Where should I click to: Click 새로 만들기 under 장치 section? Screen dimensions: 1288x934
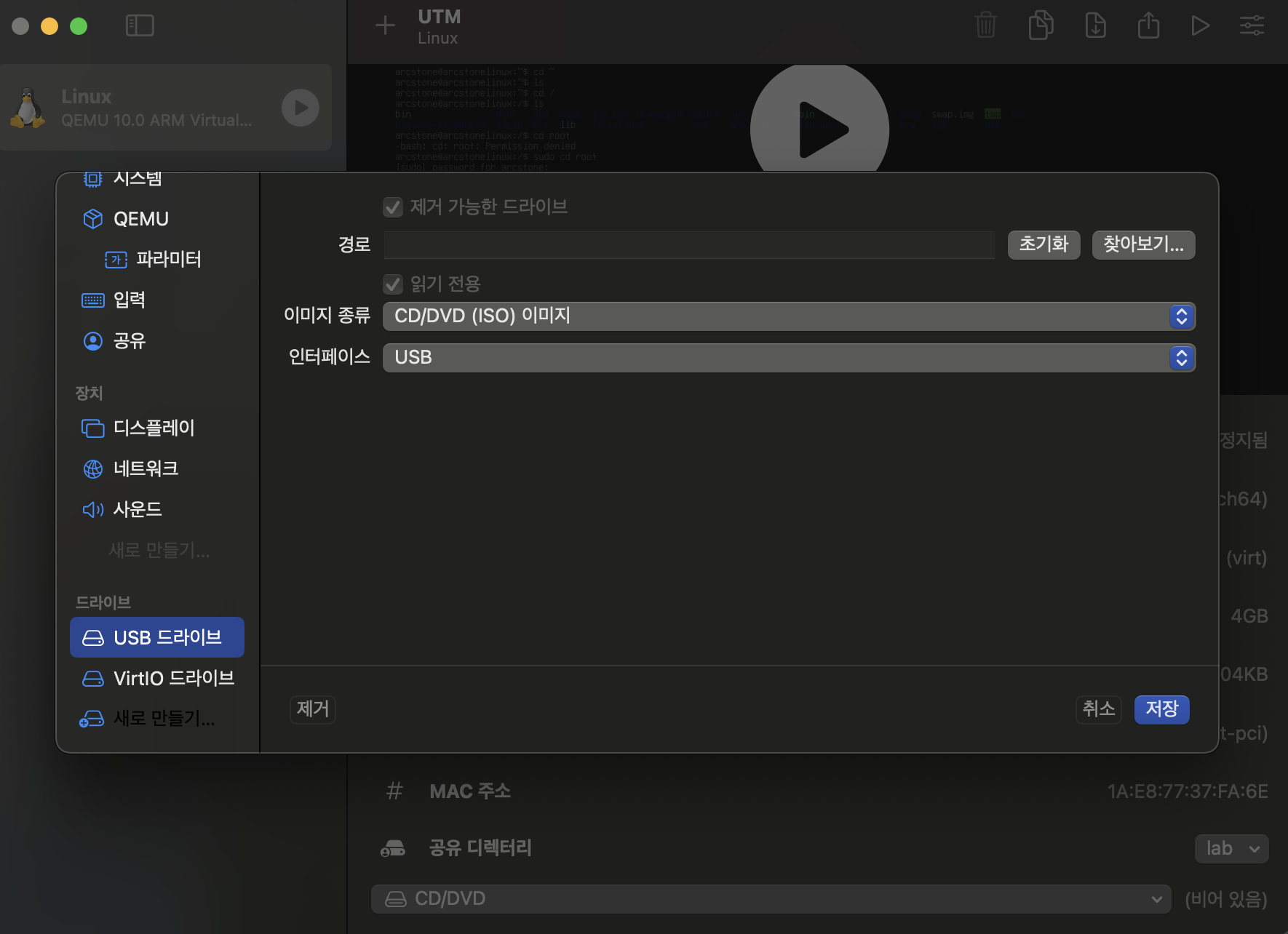point(159,550)
